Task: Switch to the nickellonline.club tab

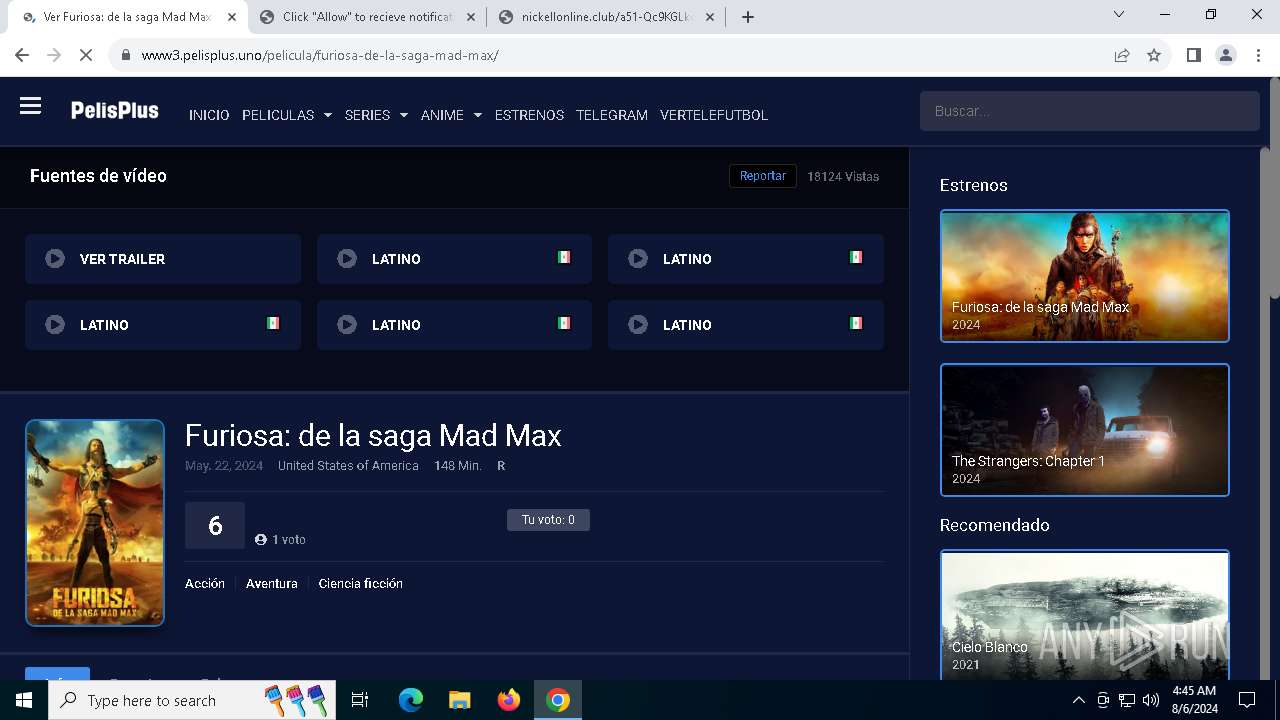Action: (x=607, y=17)
